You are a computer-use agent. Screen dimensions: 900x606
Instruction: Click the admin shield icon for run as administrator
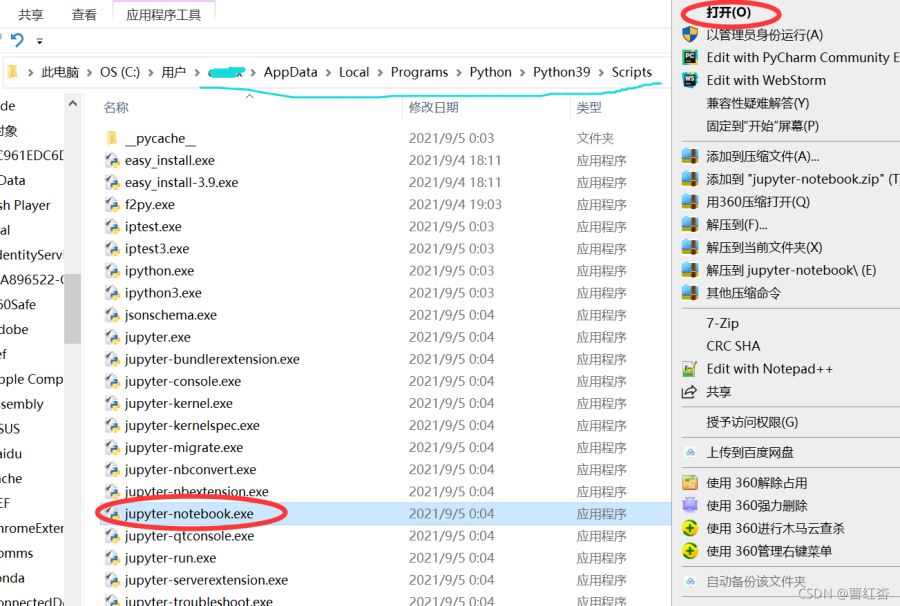coord(689,35)
